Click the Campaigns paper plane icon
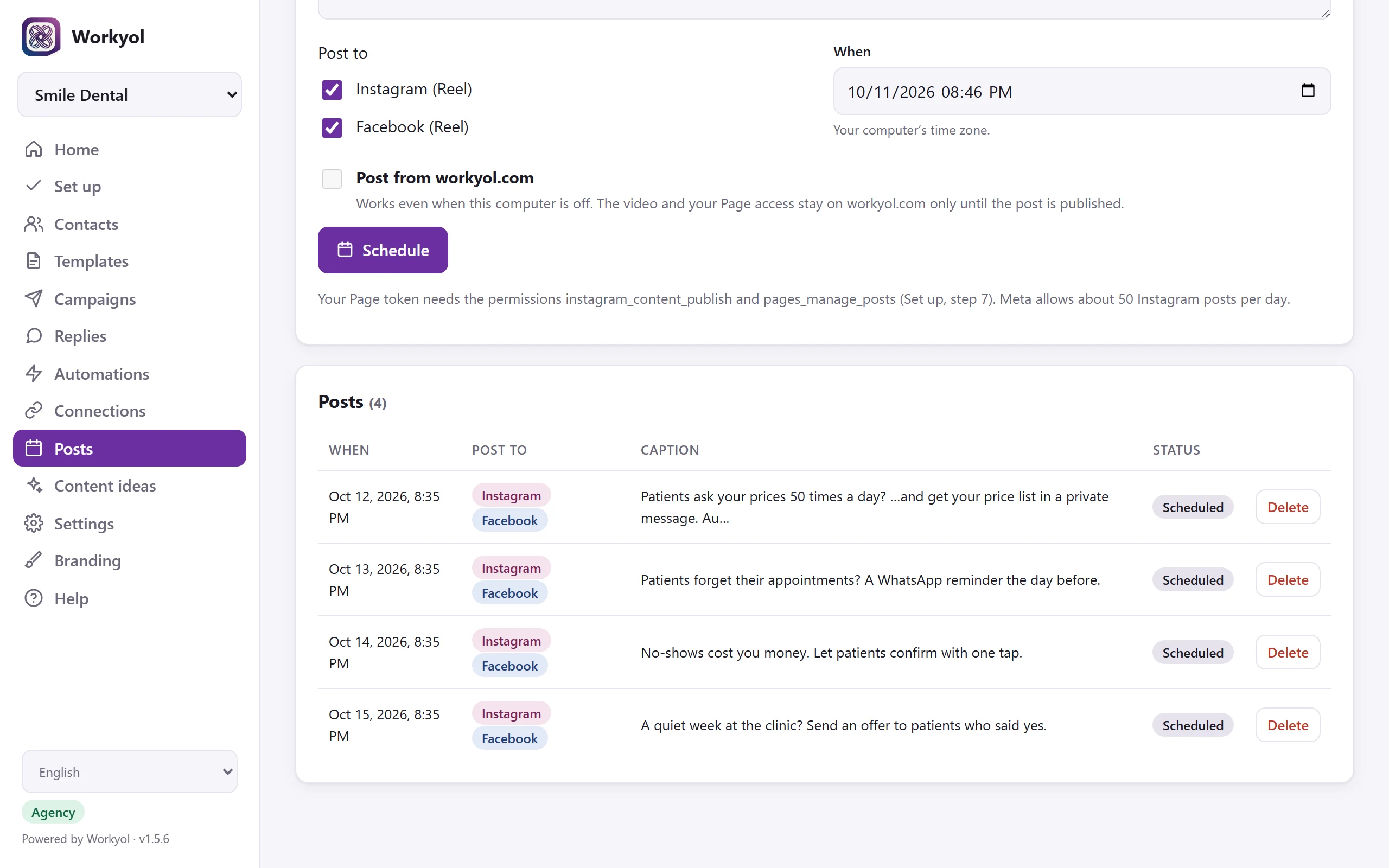The width and height of the screenshot is (1389, 868). [x=34, y=298]
